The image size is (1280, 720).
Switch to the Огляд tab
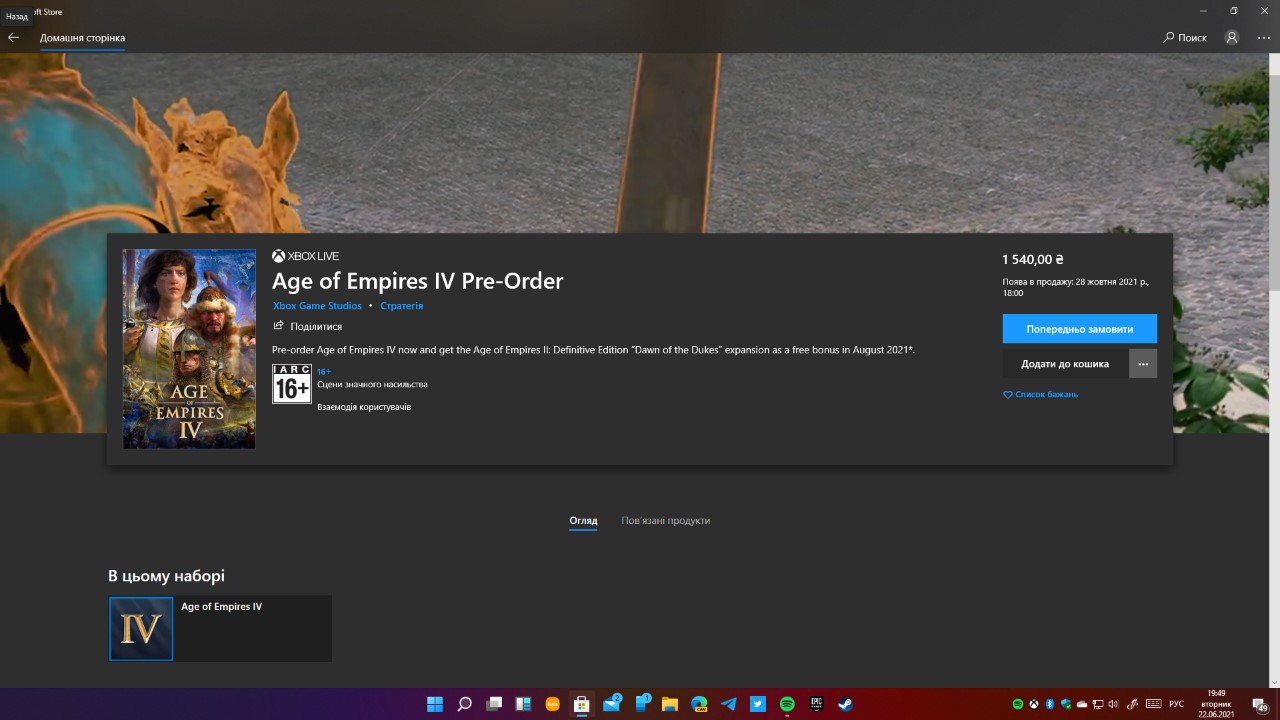583,521
